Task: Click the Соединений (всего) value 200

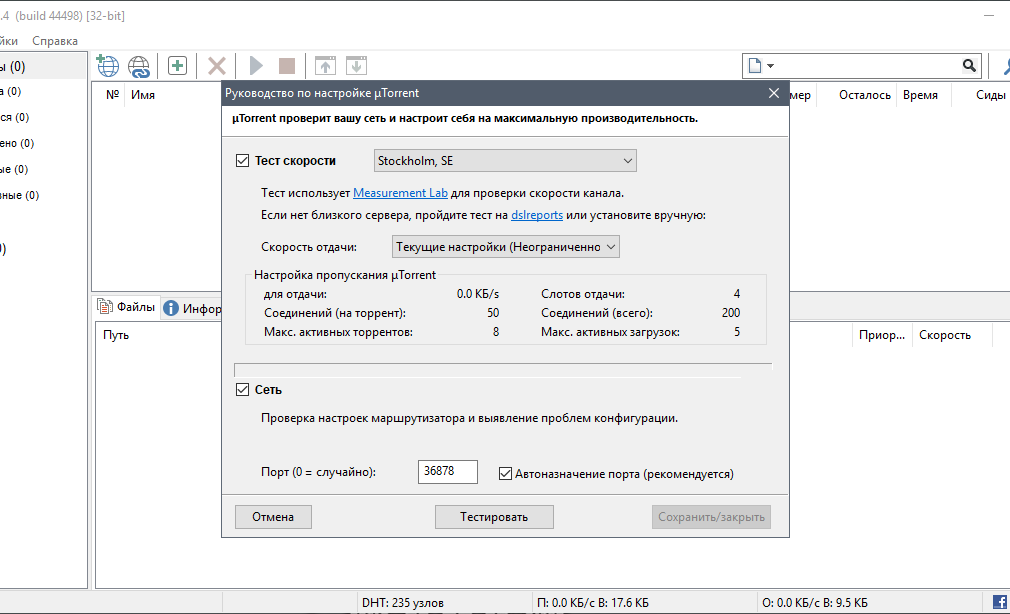Action: 731,312
